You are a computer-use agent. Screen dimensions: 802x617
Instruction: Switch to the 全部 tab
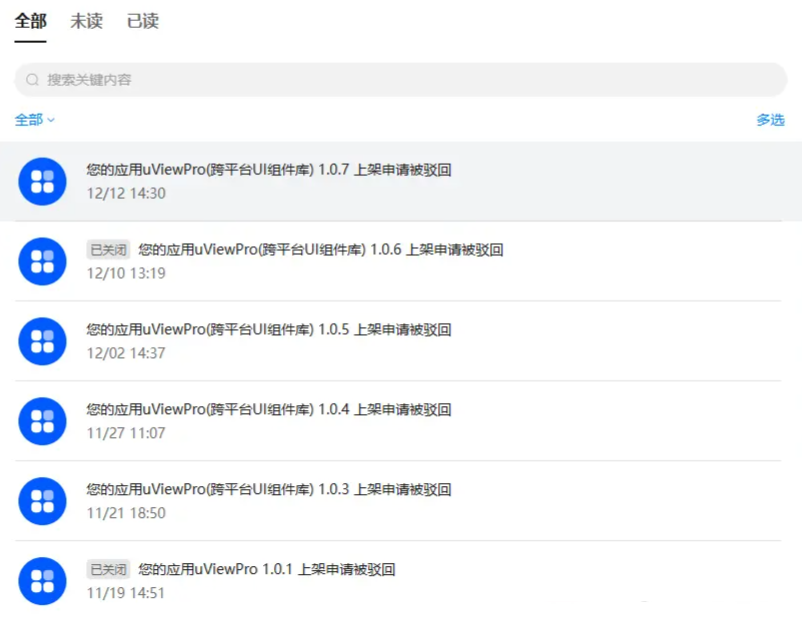coord(30,21)
